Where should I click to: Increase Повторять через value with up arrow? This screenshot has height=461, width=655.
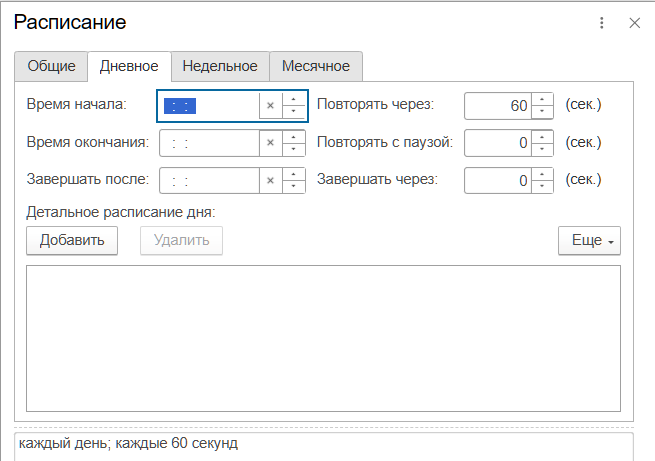[x=542, y=99]
